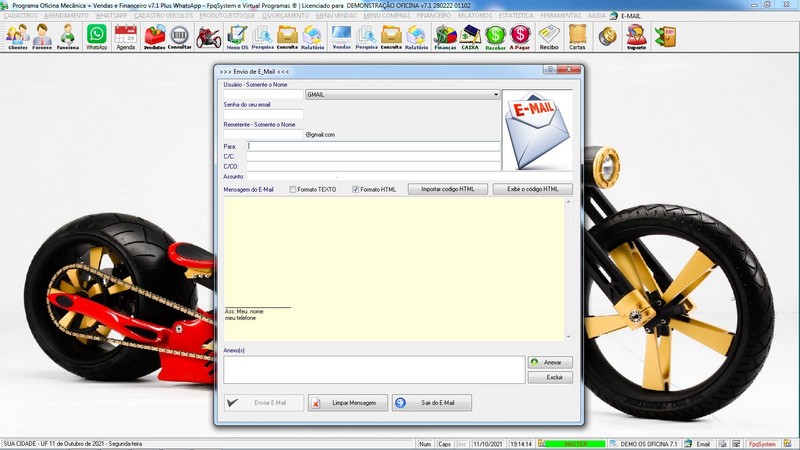The height and width of the screenshot is (450, 800).
Task: Open the CAIXA cash register icon
Action: click(470, 37)
